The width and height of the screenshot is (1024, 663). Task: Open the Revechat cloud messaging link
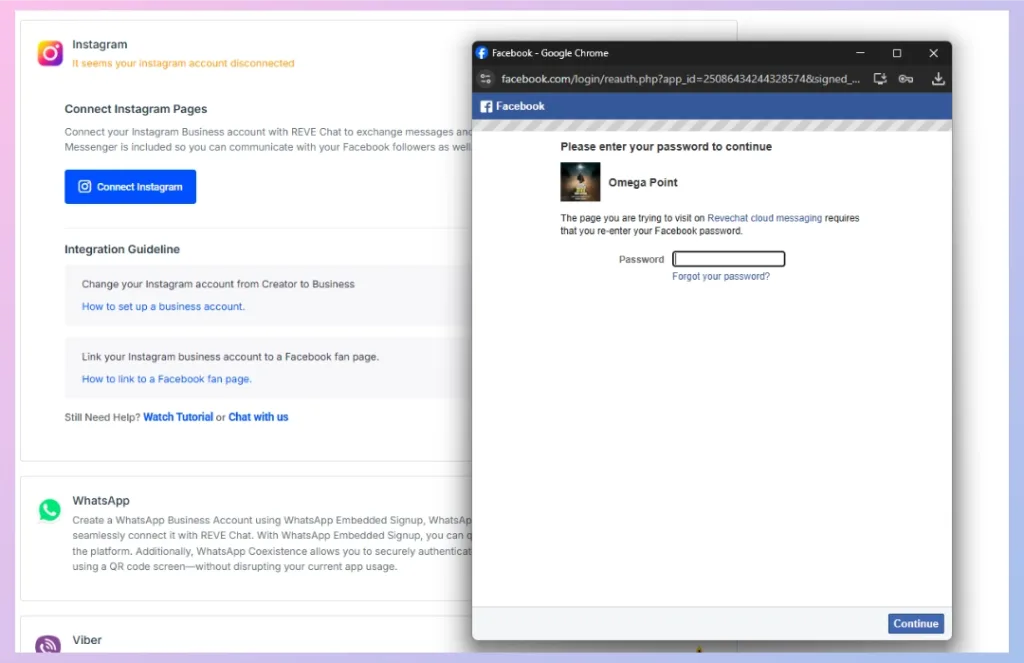click(764, 218)
